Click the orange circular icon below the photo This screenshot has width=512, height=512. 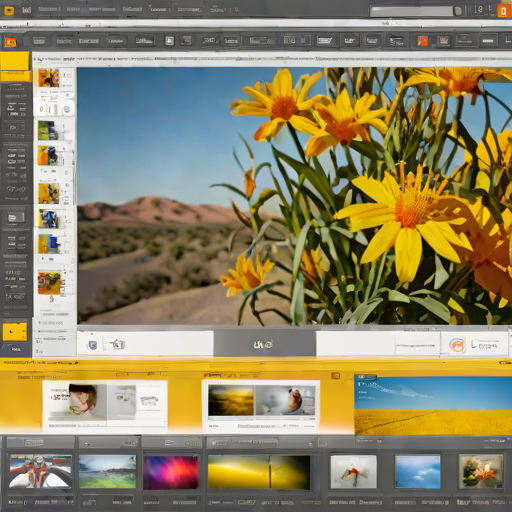click(x=456, y=345)
